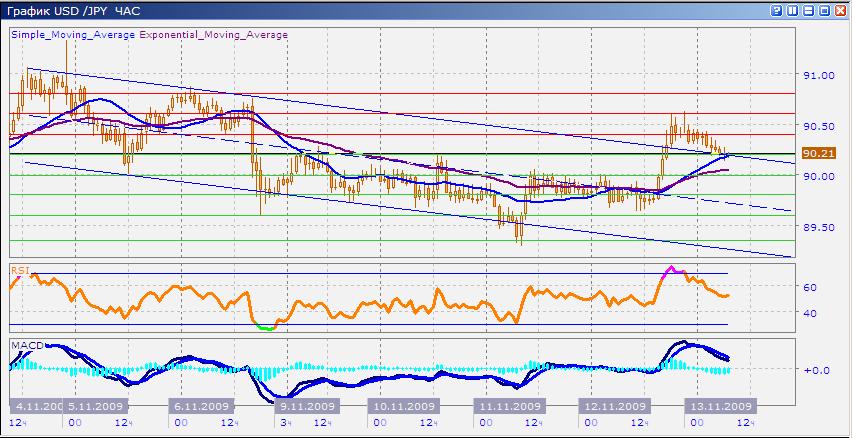The width and height of the screenshot is (852, 438).
Task: Click the MACD indicator panel label
Action: (x=25, y=345)
